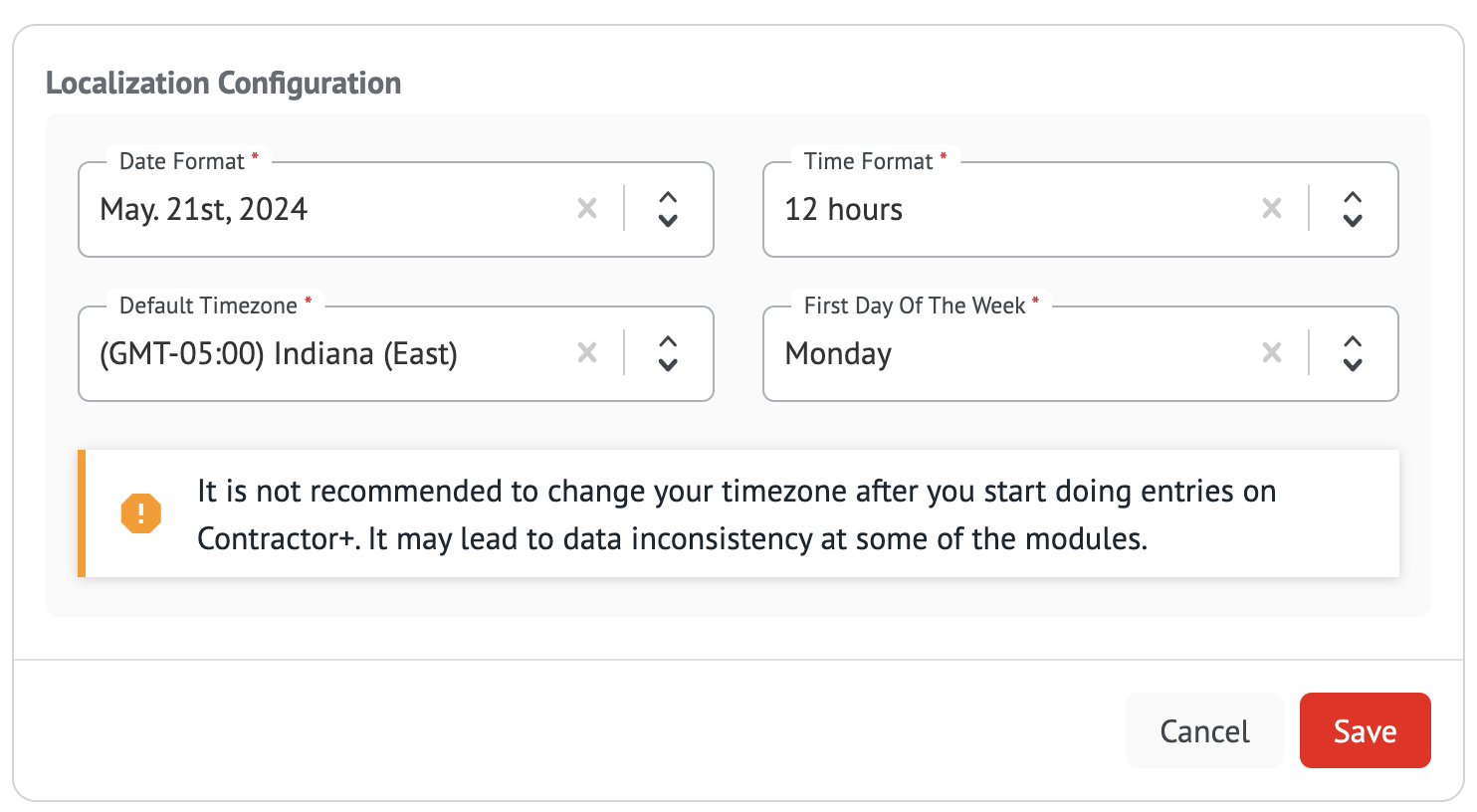Screen dimensions: 1477x812
Task: Click the Localization Configuration heading
Action: point(224,84)
